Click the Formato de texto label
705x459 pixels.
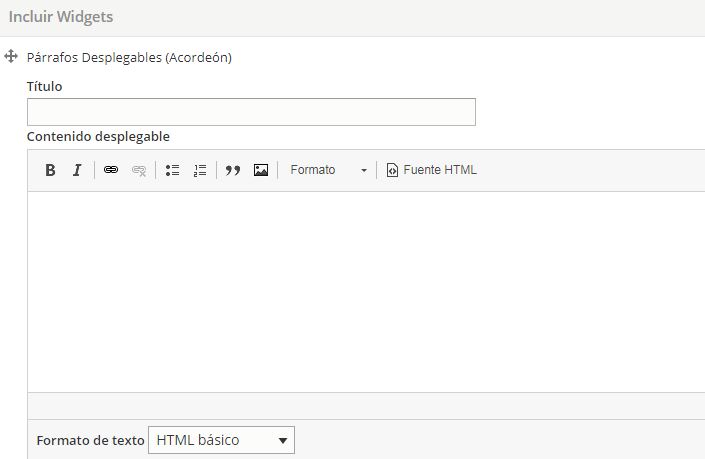tap(89, 440)
